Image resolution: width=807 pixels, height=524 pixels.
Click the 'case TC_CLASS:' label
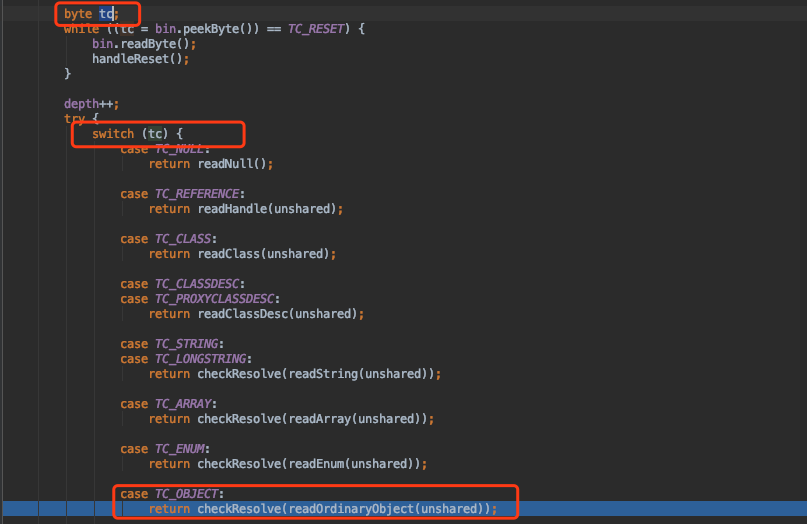(x=169, y=239)
